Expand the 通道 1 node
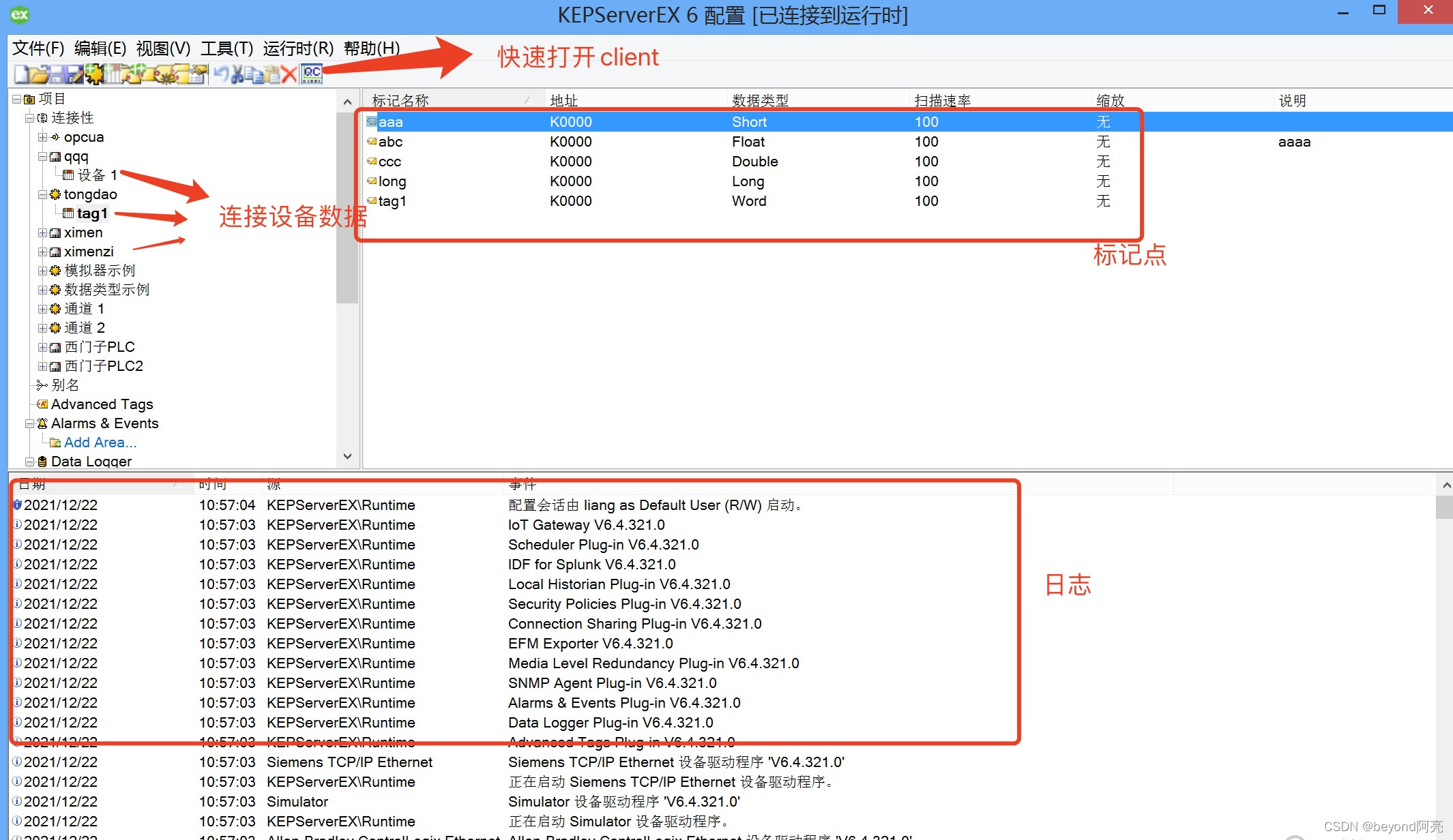This screenshot has height=840, width=1453. pyautogui.click(x=42, y=309)
